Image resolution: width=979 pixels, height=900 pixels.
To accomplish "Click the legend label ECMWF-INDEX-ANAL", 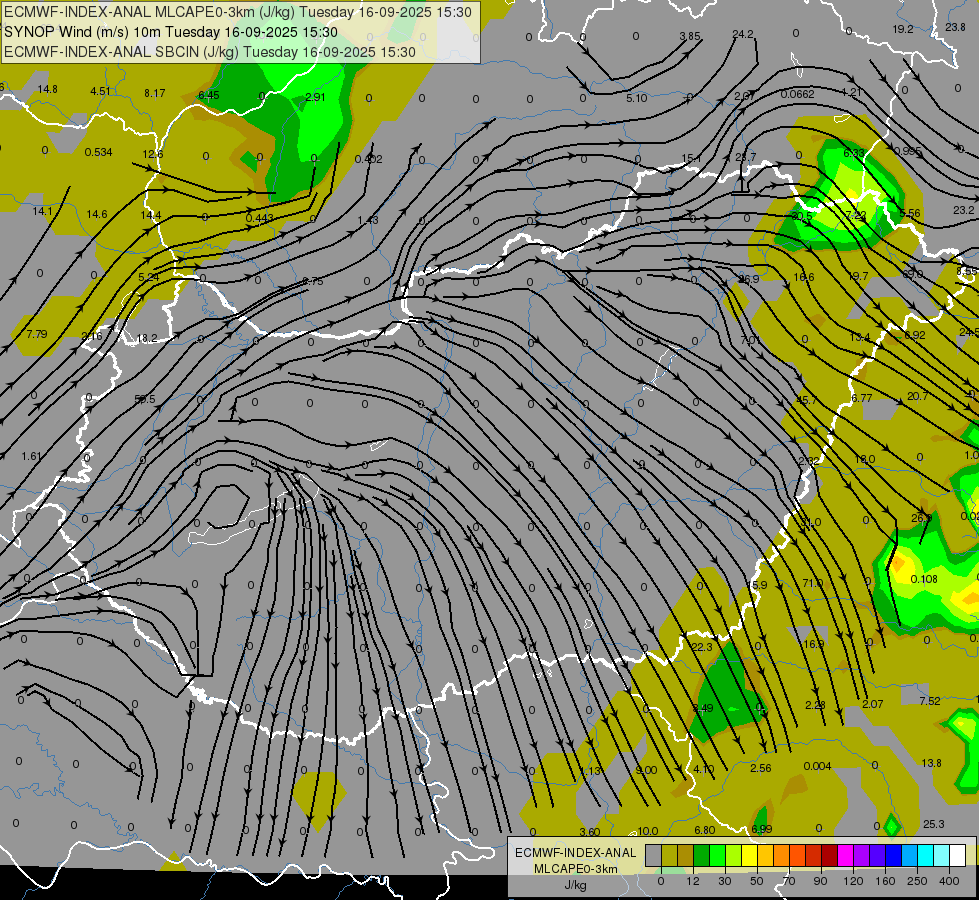I will coord(576,853).
